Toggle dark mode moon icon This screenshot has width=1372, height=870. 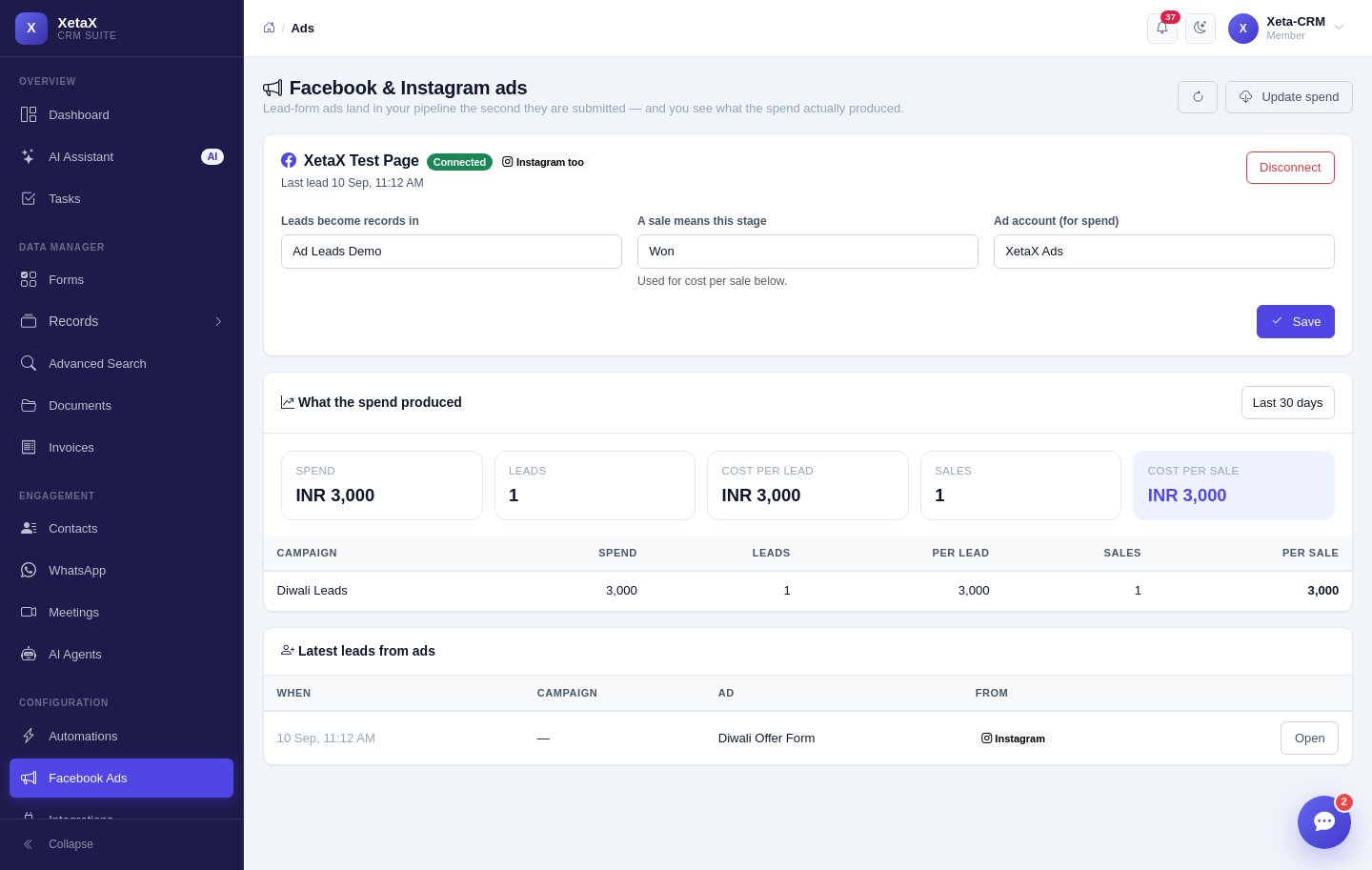[x=1200, y=29]
